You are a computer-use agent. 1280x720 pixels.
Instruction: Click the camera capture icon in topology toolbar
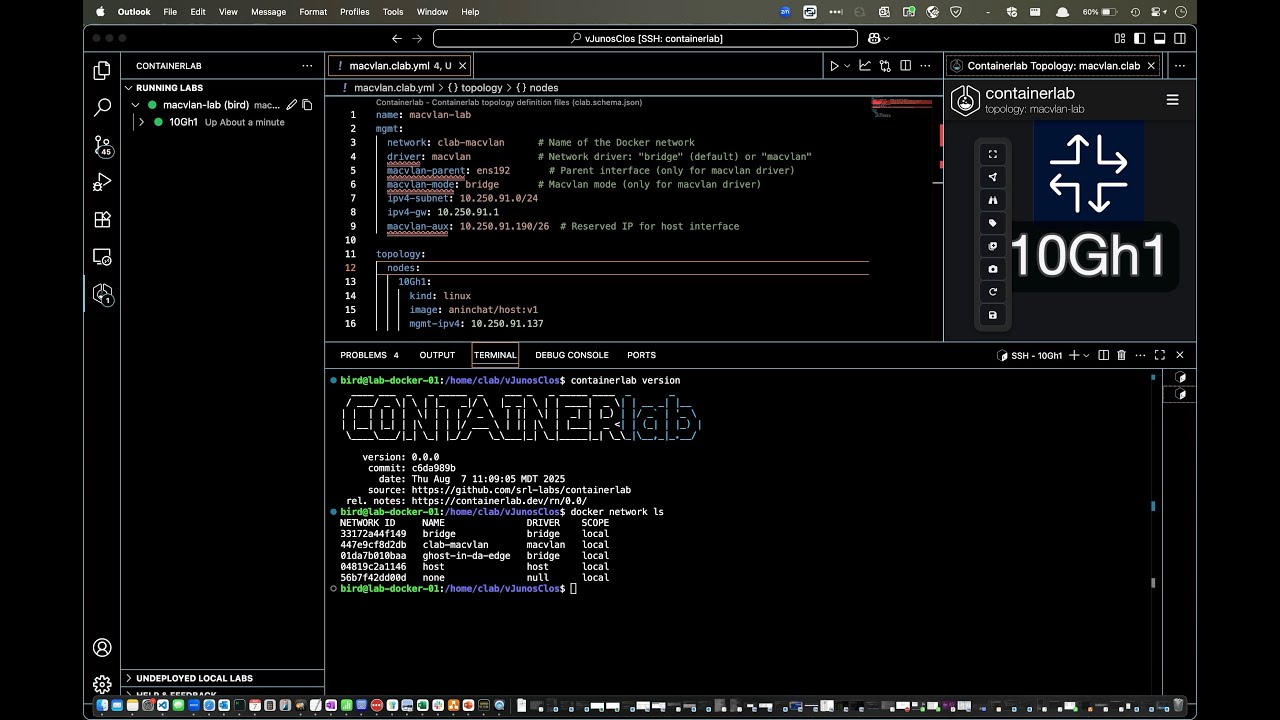(x=993, y=269)
